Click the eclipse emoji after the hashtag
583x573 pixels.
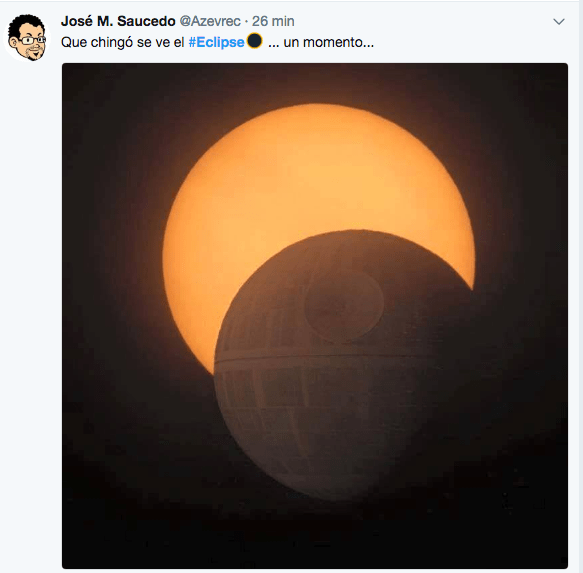pos(255,41)
